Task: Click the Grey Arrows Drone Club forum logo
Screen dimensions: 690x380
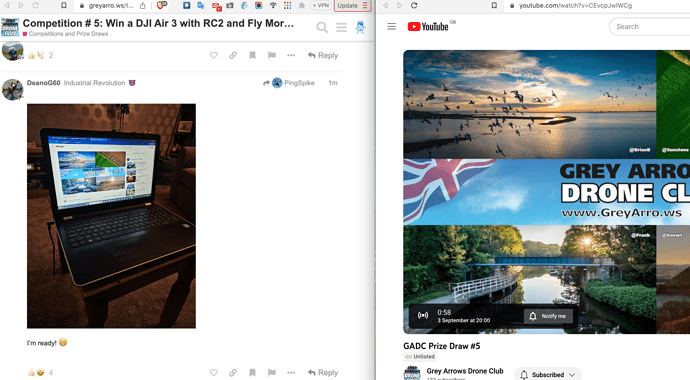Action: [x=10, y=27]
